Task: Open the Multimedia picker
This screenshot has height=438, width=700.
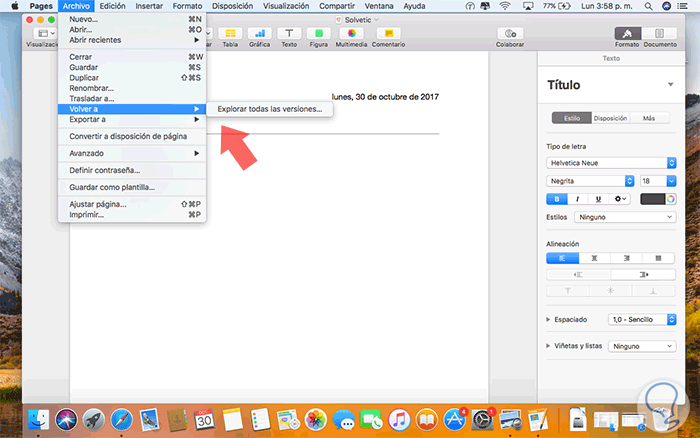Action: 351,34
